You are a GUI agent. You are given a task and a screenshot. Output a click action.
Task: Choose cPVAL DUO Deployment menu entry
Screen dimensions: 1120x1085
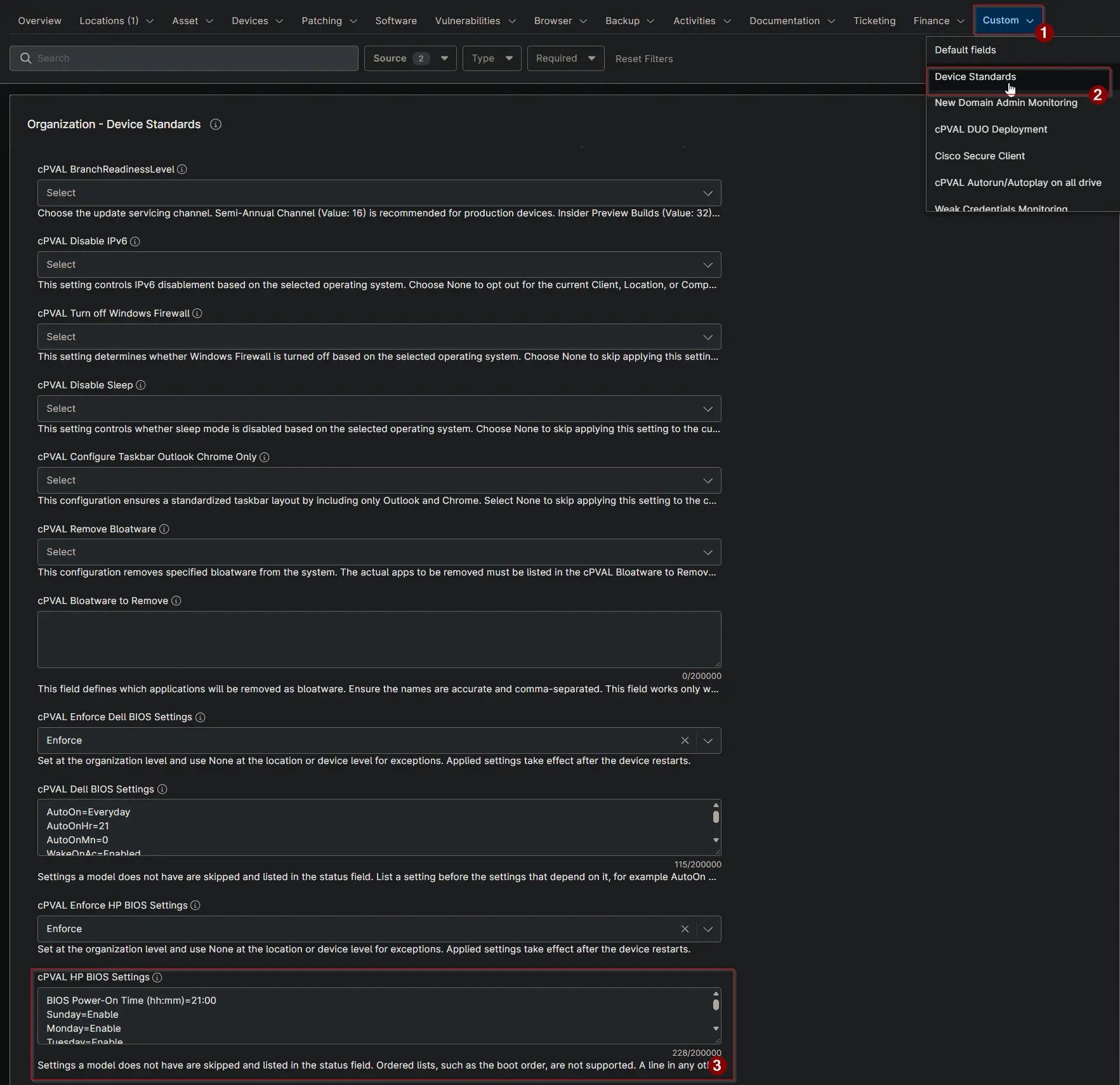point(1022,129)
